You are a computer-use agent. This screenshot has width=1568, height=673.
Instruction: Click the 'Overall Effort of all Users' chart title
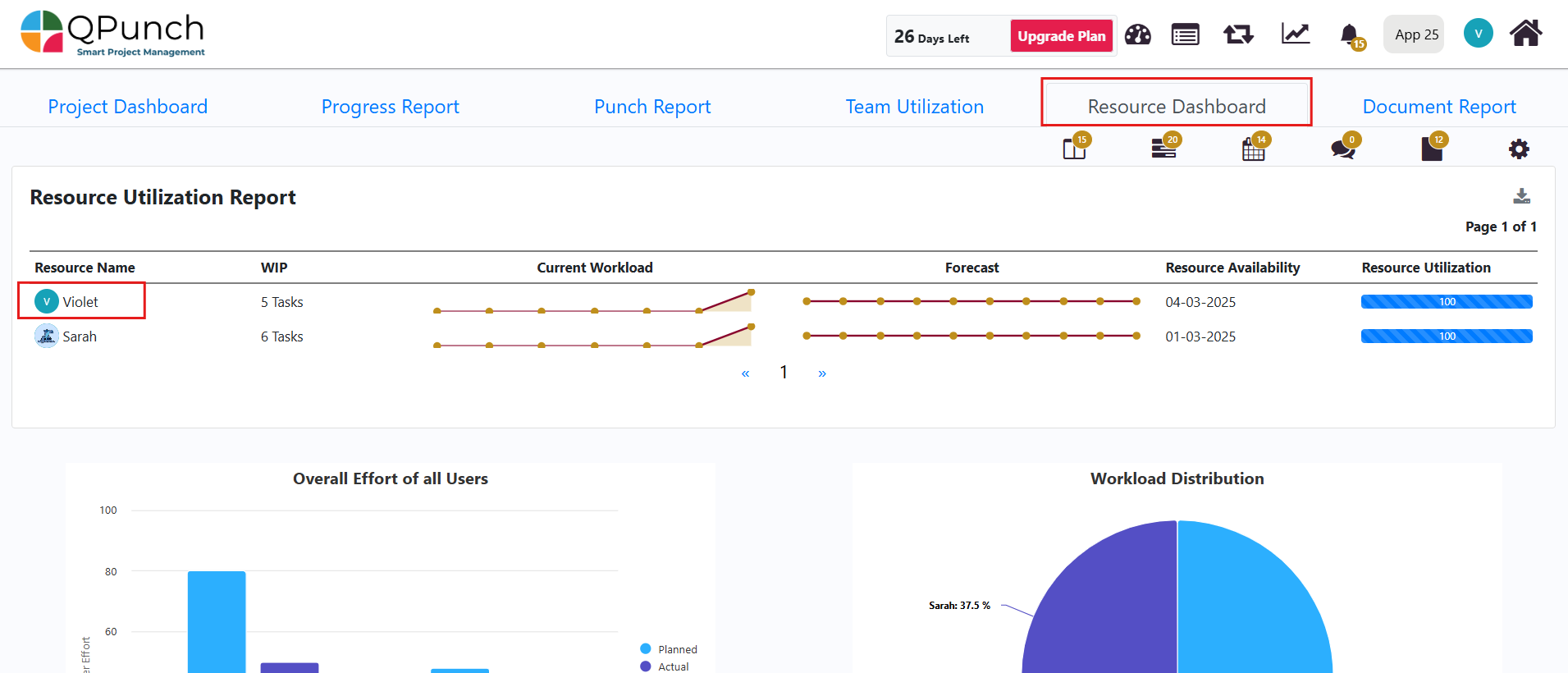[391, 478]
